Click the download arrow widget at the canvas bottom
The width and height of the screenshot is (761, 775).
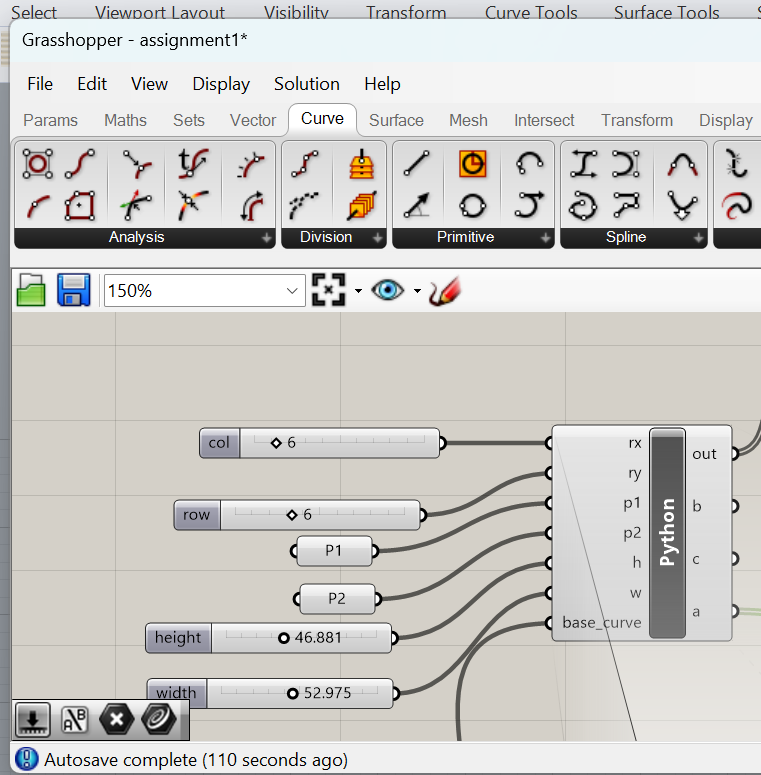[x=33, y=720]
